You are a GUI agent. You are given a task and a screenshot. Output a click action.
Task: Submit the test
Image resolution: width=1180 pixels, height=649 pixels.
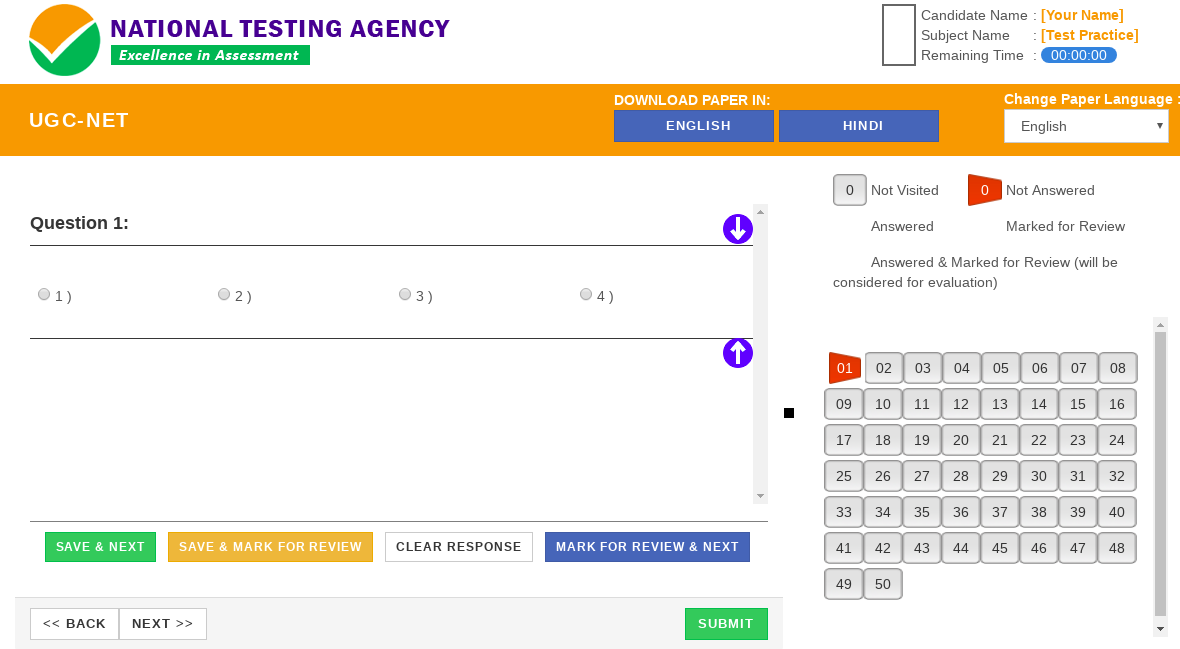point(726,623)
